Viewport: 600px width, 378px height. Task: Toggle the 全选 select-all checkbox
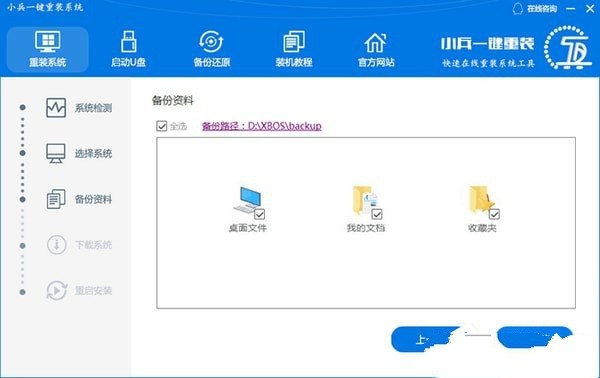(161, 126)
